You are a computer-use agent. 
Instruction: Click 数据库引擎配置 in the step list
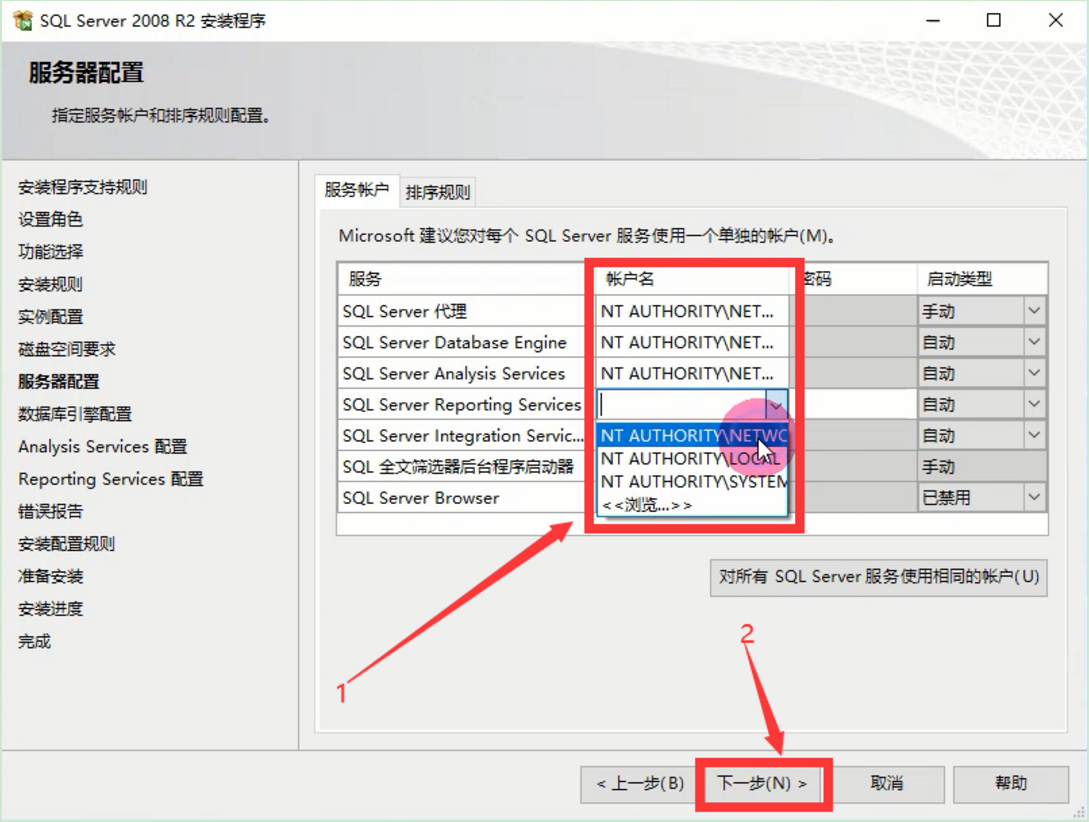(75, 414)
